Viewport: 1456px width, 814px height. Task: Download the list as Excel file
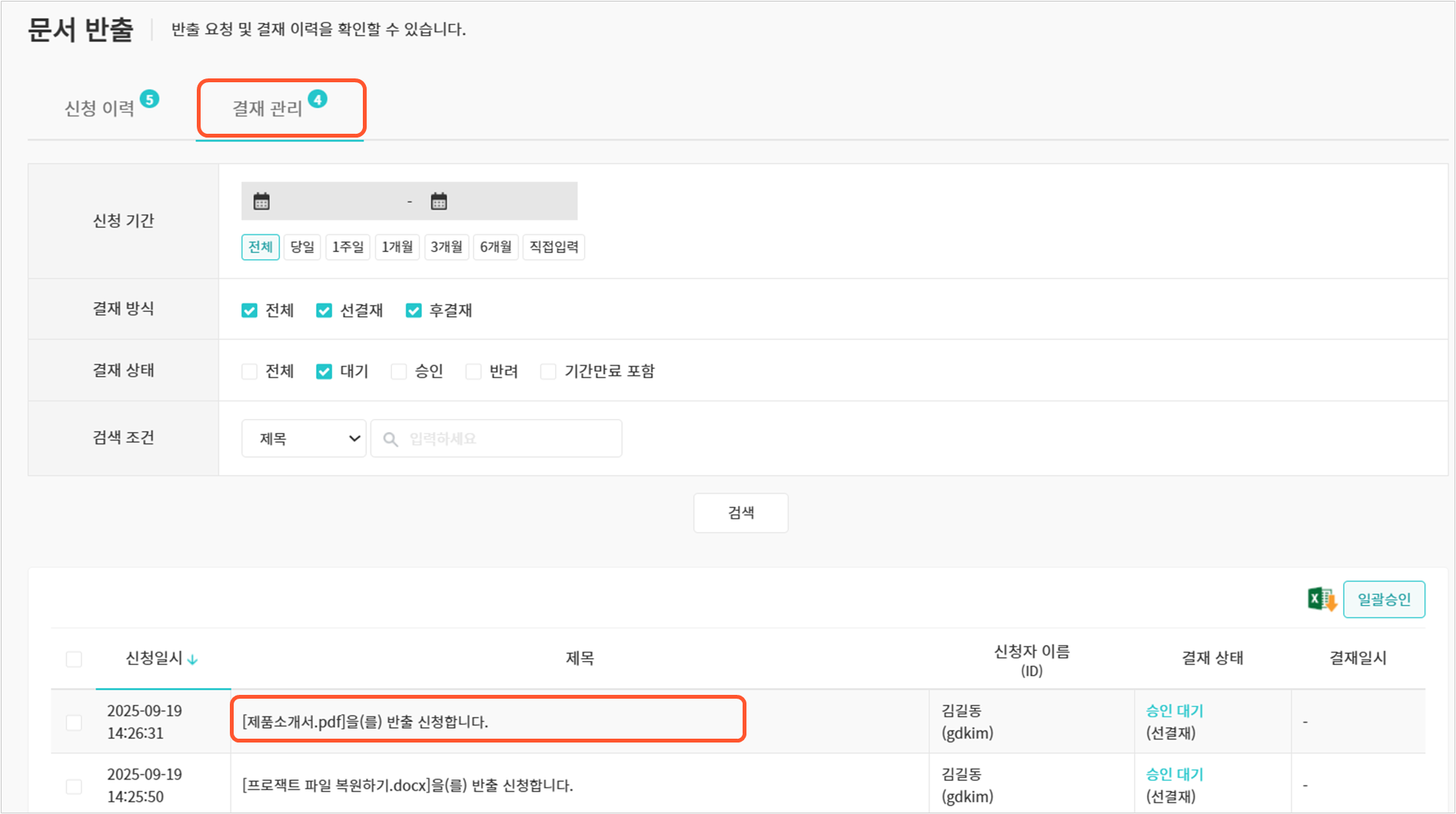pyautogui.click(x=1321, y=599)
